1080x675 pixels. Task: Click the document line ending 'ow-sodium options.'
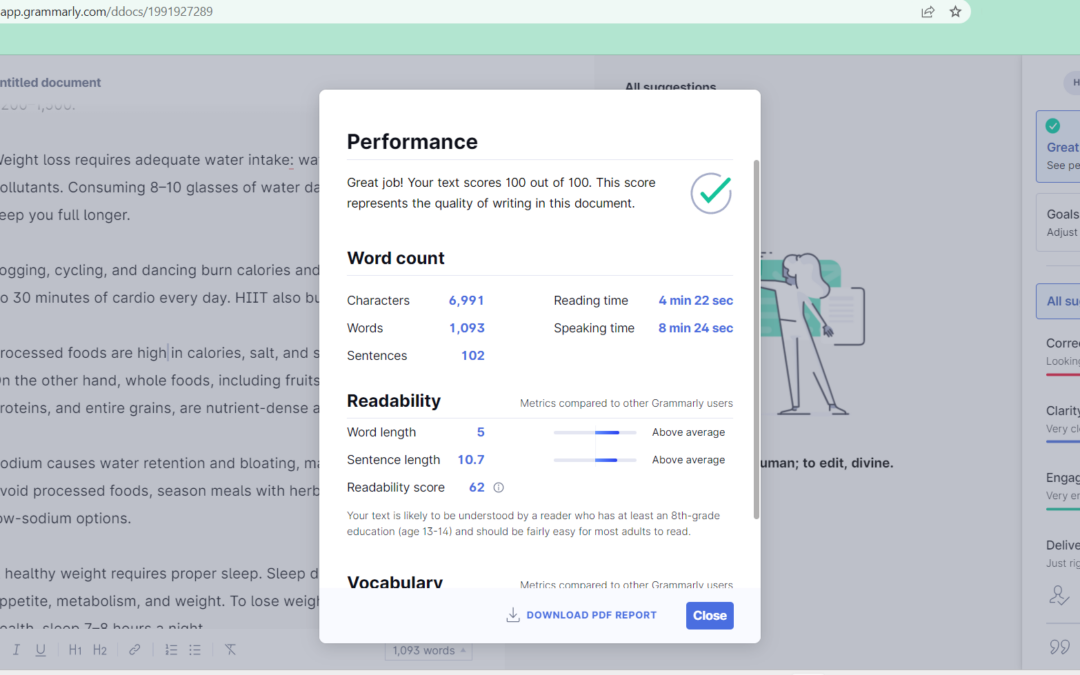coord(65,518)
